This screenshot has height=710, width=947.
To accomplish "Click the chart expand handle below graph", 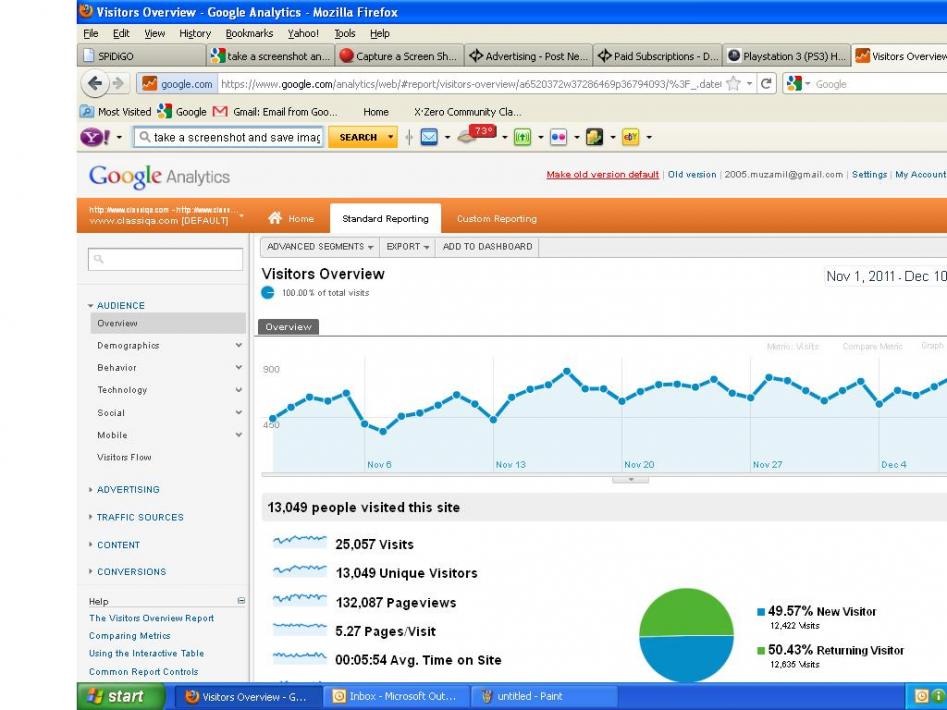I will point(631,479).
